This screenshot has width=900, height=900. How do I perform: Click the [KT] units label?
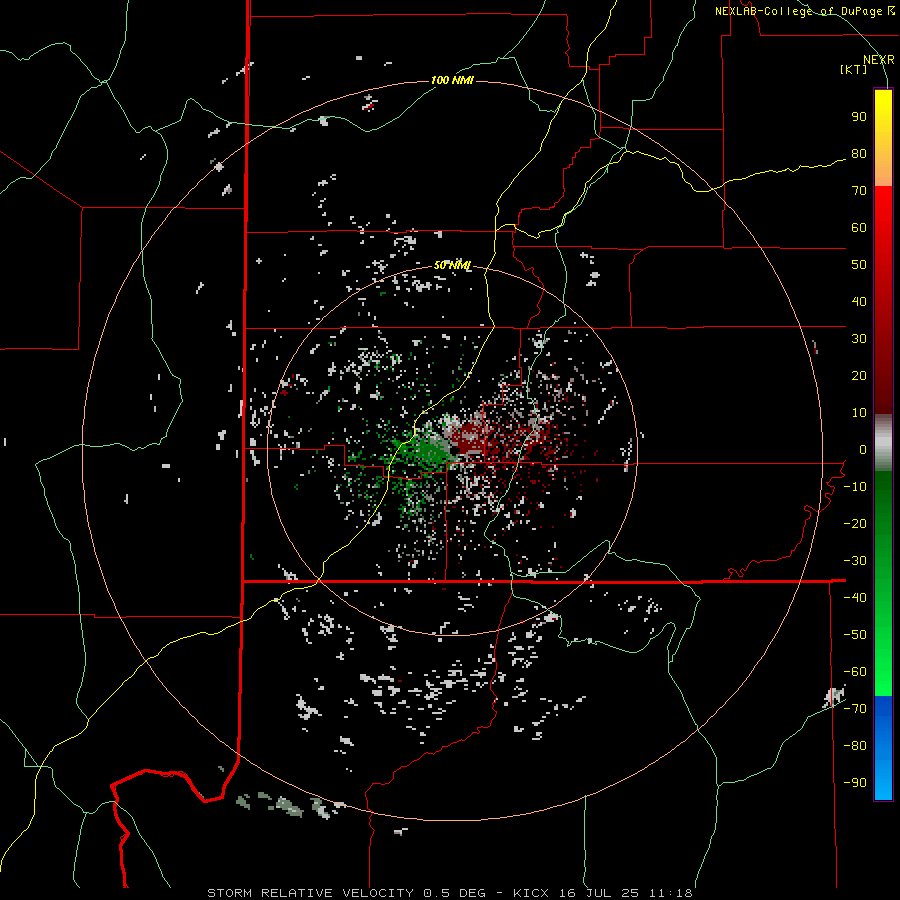854,69
